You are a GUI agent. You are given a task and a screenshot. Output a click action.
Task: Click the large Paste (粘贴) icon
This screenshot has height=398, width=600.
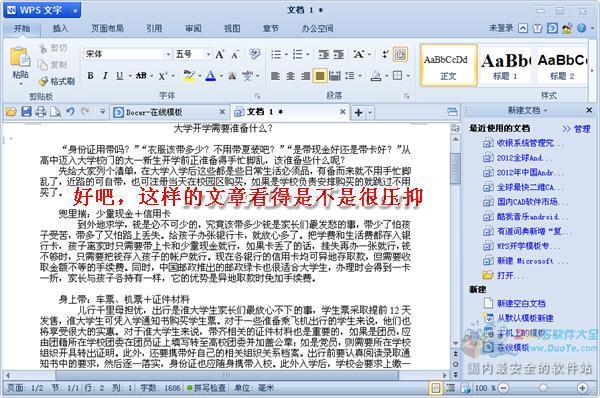[20, 65]
